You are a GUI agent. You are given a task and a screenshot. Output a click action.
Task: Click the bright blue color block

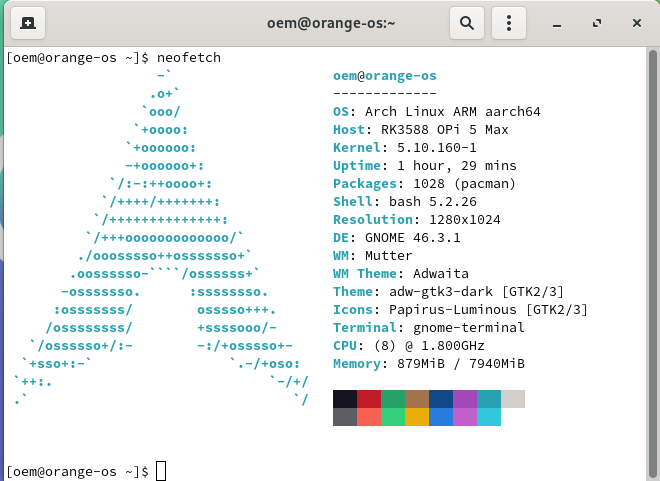coord(441,417)
